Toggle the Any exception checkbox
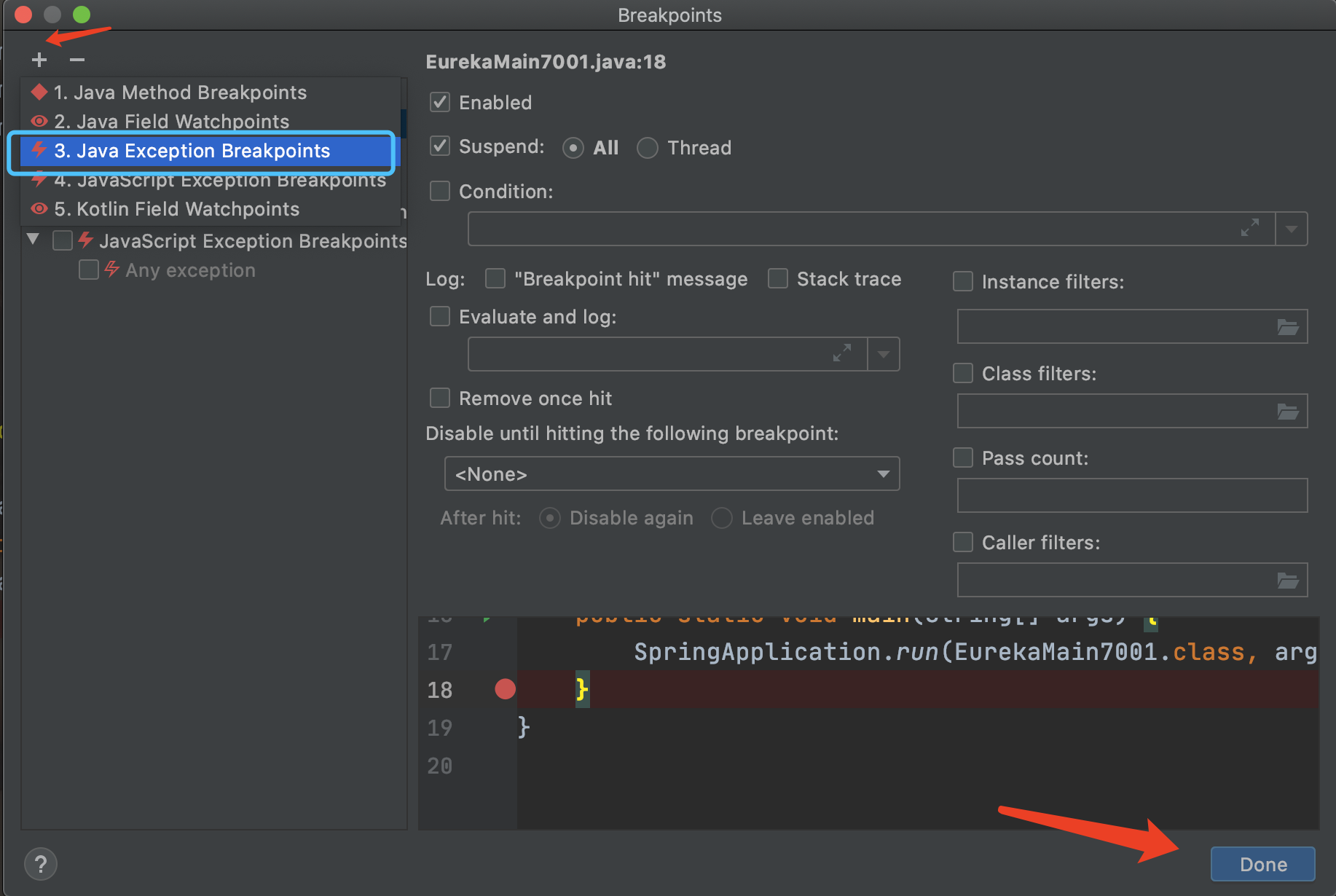The image size is (1336, 896). point(88,270)
